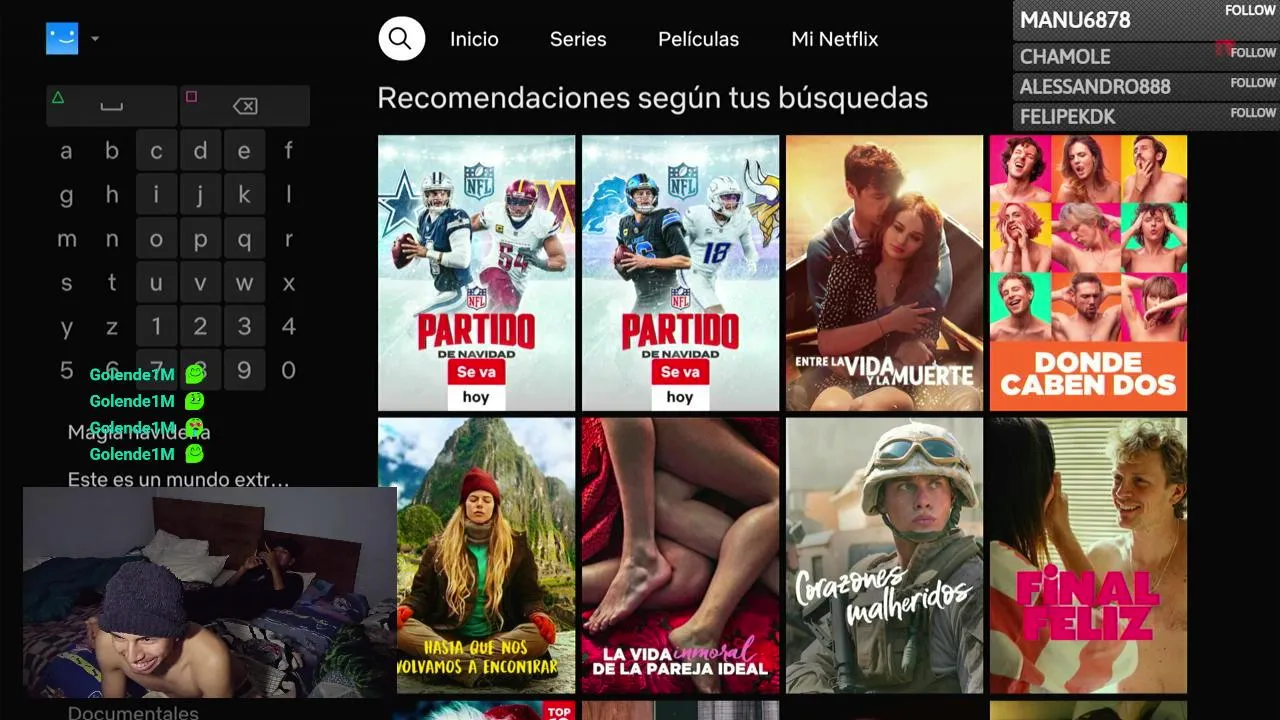The width and height of the screenshot is (1280, 720).
Task: Open Lions vs Vikings Partido de Navidad poster
Action: pyautogui.click(x=680, y=273)
